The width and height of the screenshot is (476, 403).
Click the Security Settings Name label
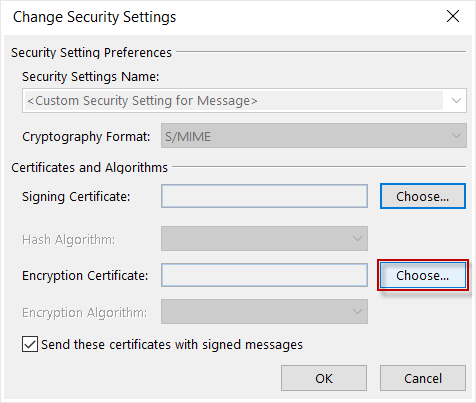pos(91,77)
